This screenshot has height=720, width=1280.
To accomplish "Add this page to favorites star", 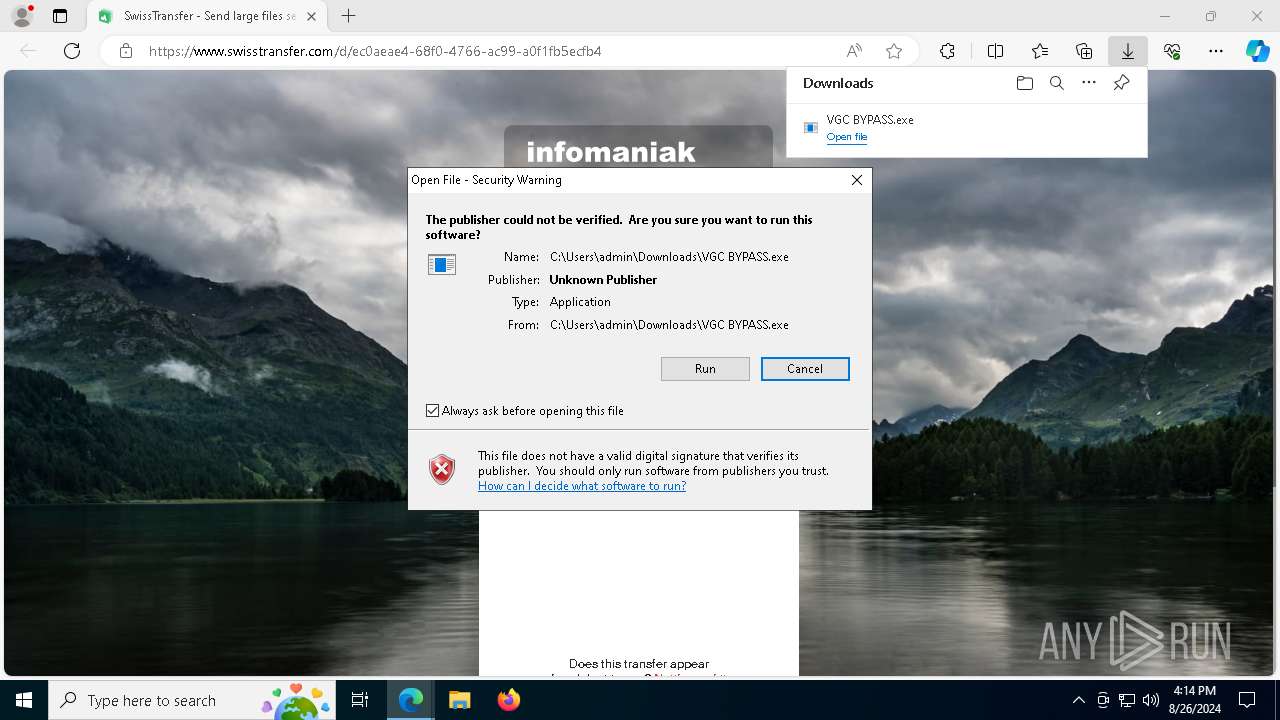I will [x=894, y=51].
